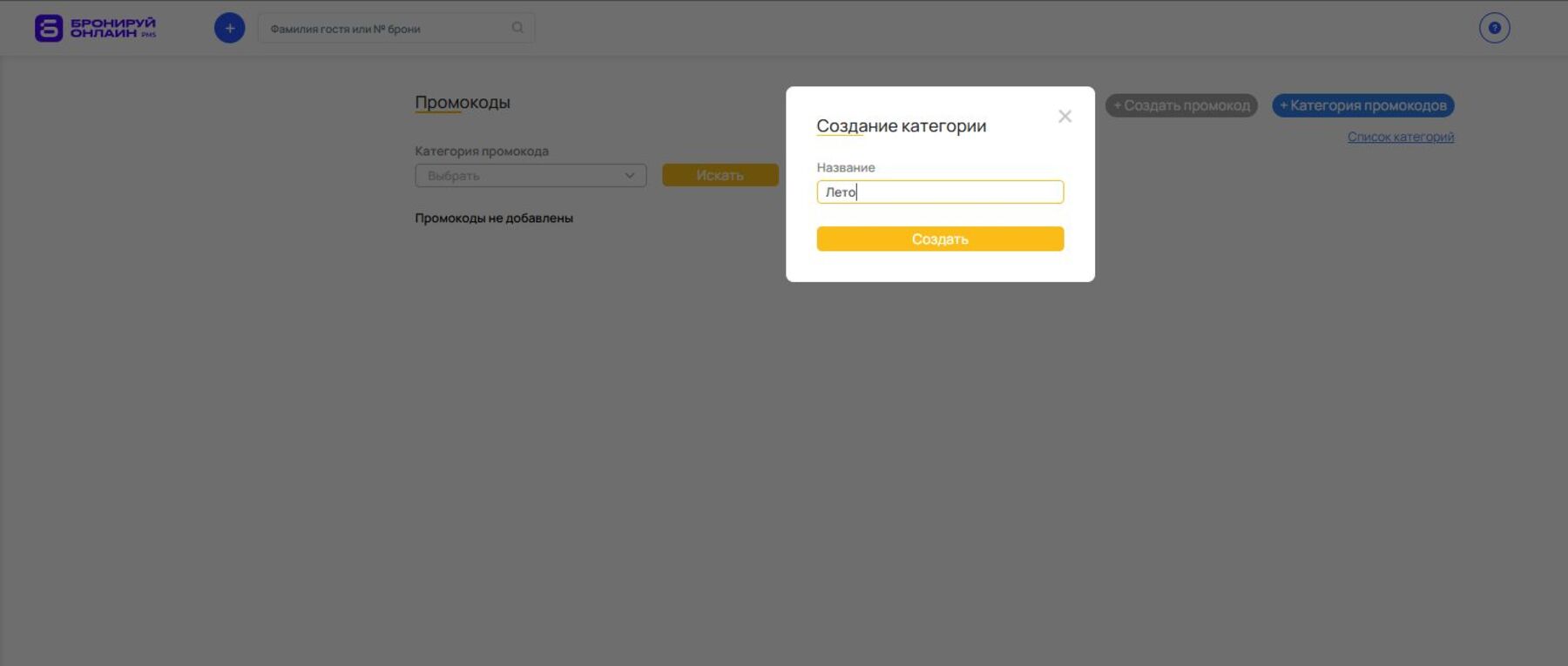This screenshot has width=1568, height=666.
Task: Click the Создание категории dialog title
Action: tap(901, 126)
